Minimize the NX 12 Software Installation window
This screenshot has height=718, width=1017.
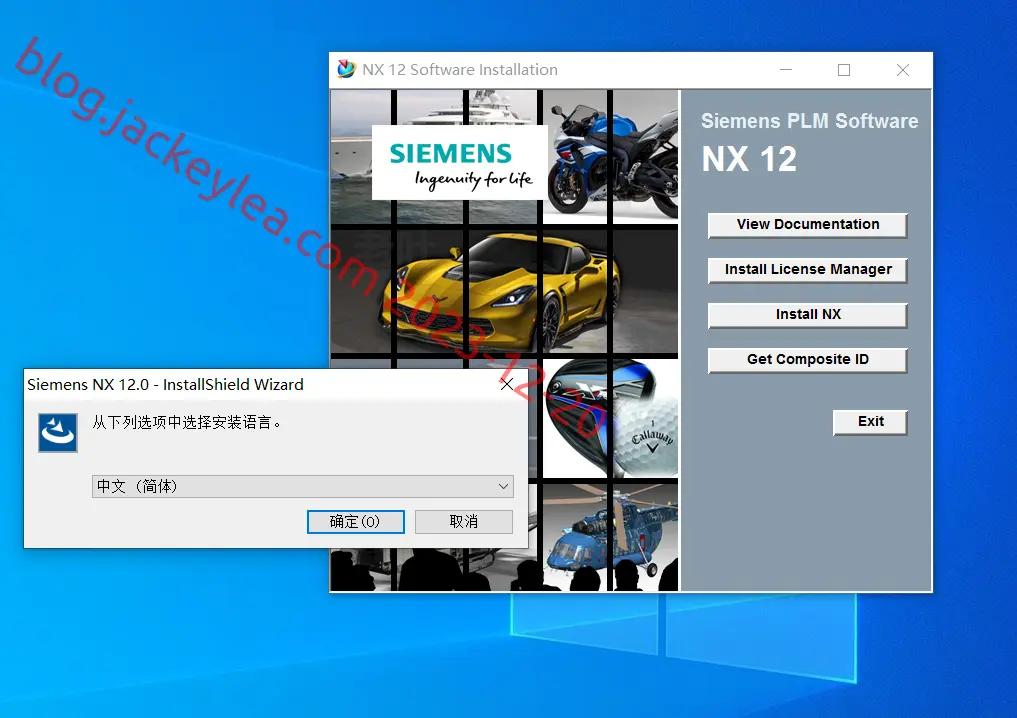point(785,70)
